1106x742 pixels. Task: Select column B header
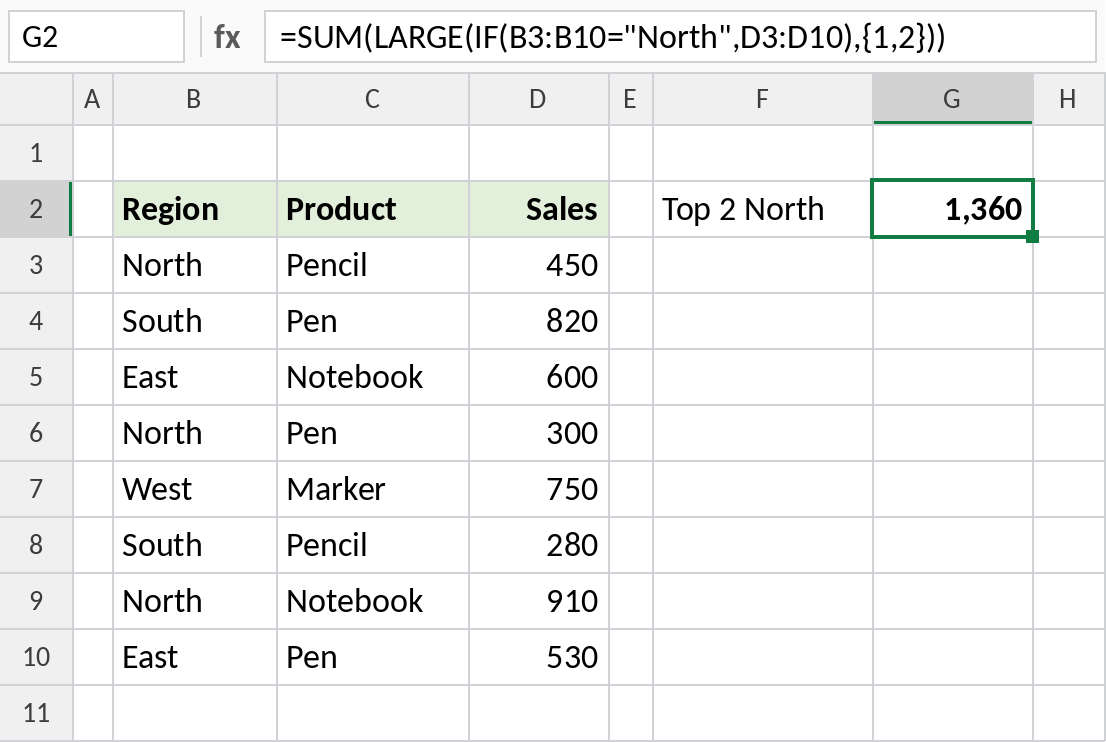pyautogui.click(x=195, y=99)
